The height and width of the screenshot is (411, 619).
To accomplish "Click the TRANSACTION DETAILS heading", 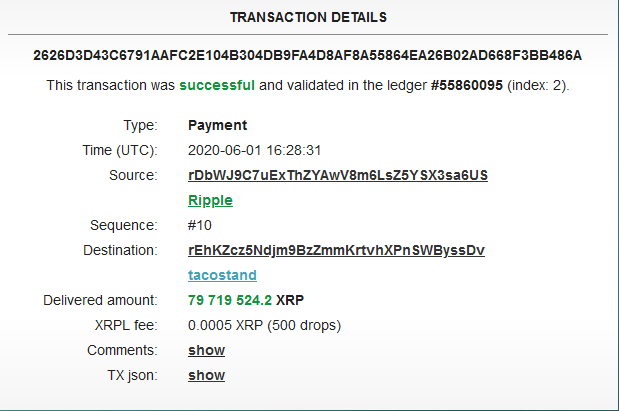I will point(308,17).
